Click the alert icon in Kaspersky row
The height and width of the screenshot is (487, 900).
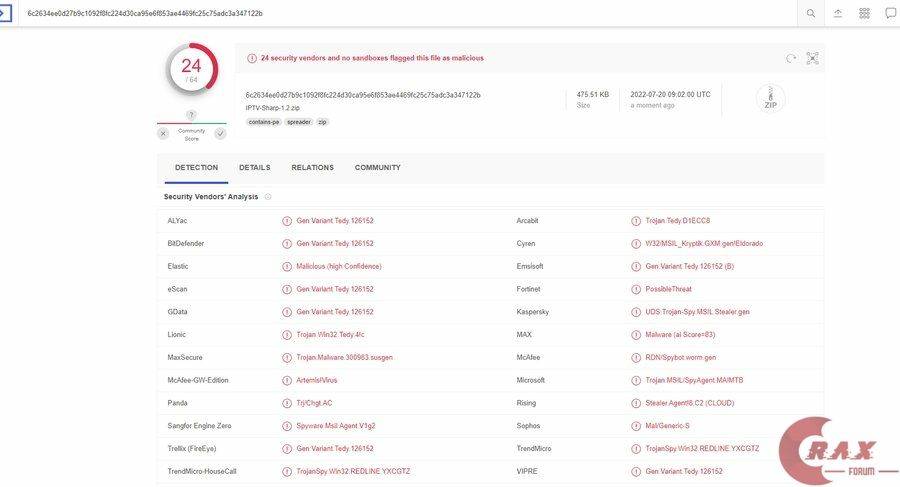[x=636, y=312]
